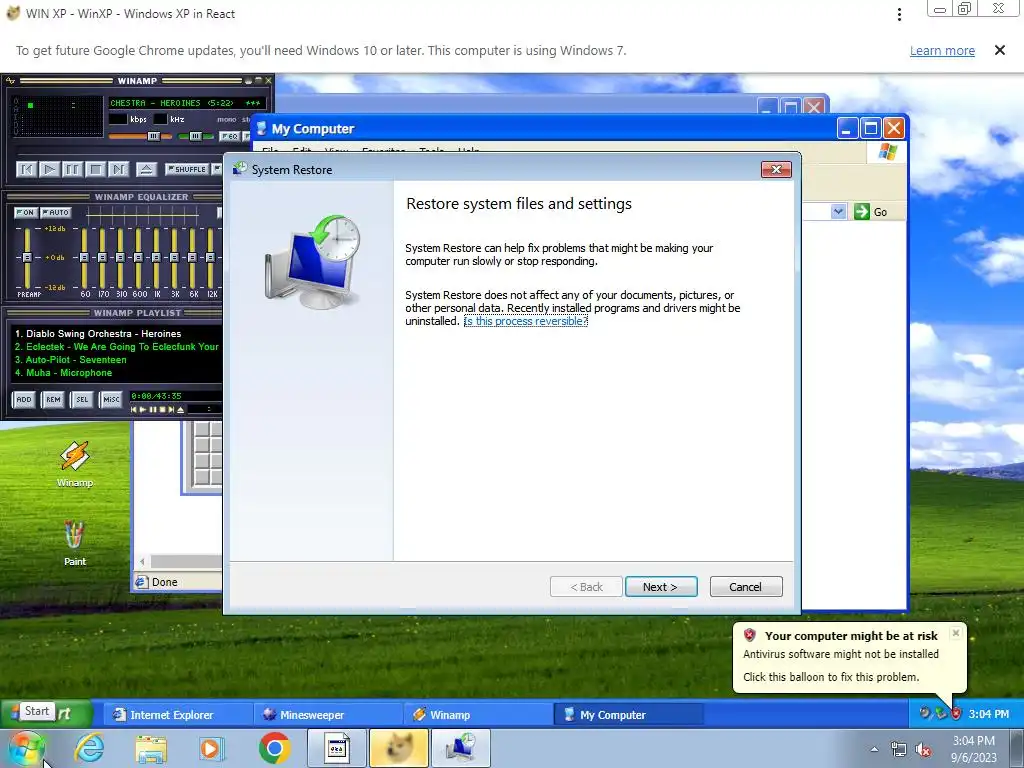Click the 600 Hz equalizer band slider
Screen dimensions: 1024x768
pos(138,257)
